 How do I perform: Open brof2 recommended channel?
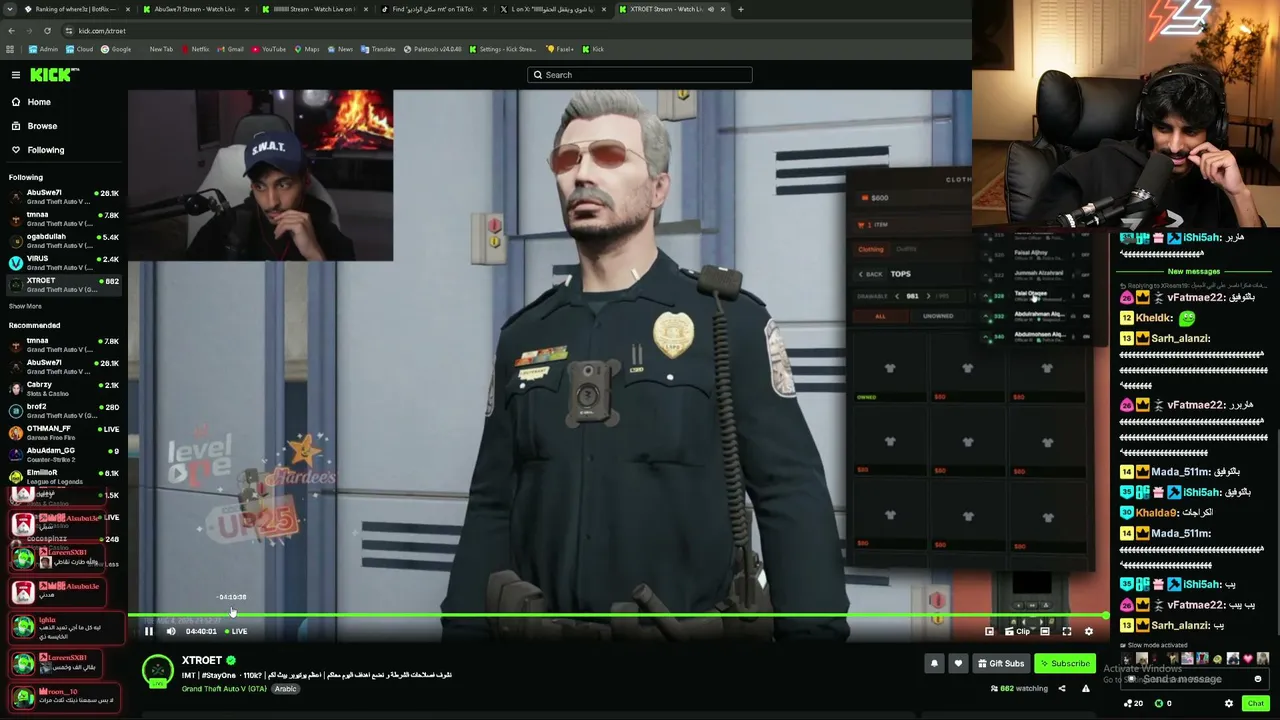pos(63,411)
